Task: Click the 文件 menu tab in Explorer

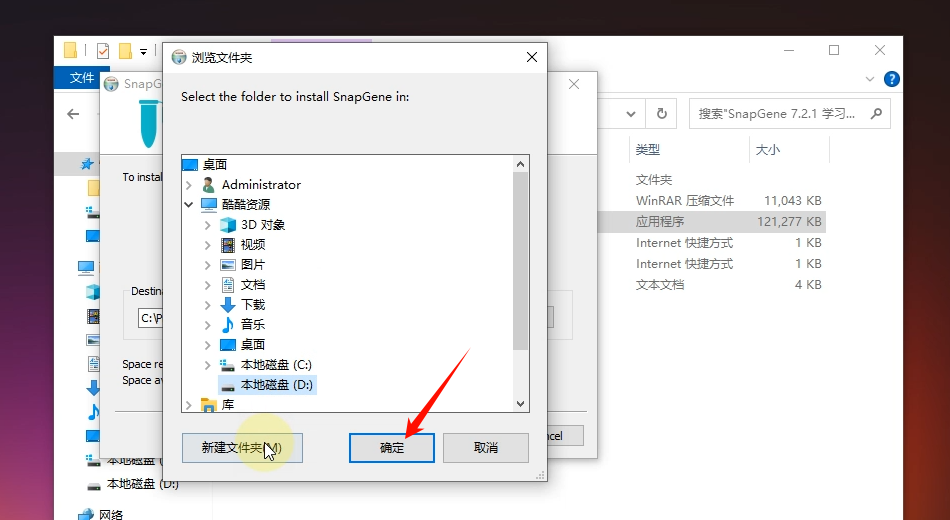Action: pos(81,78)
